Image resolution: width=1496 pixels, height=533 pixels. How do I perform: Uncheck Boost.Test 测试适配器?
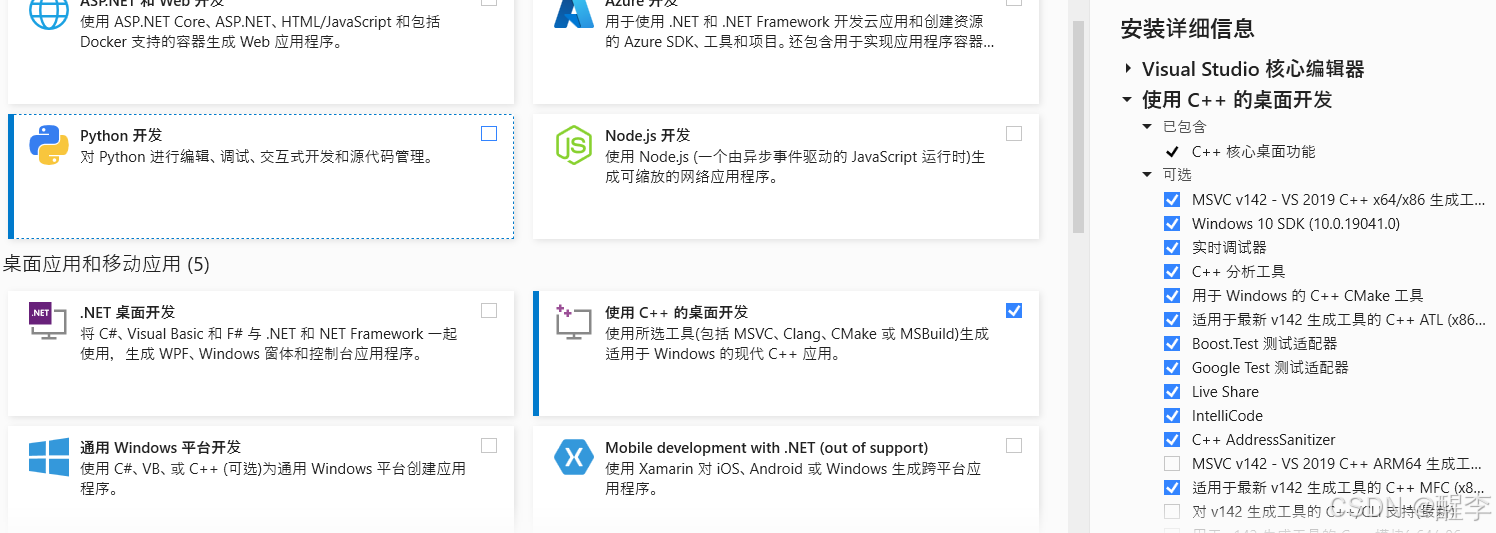pyautogui.click(x=1172, y=344)
